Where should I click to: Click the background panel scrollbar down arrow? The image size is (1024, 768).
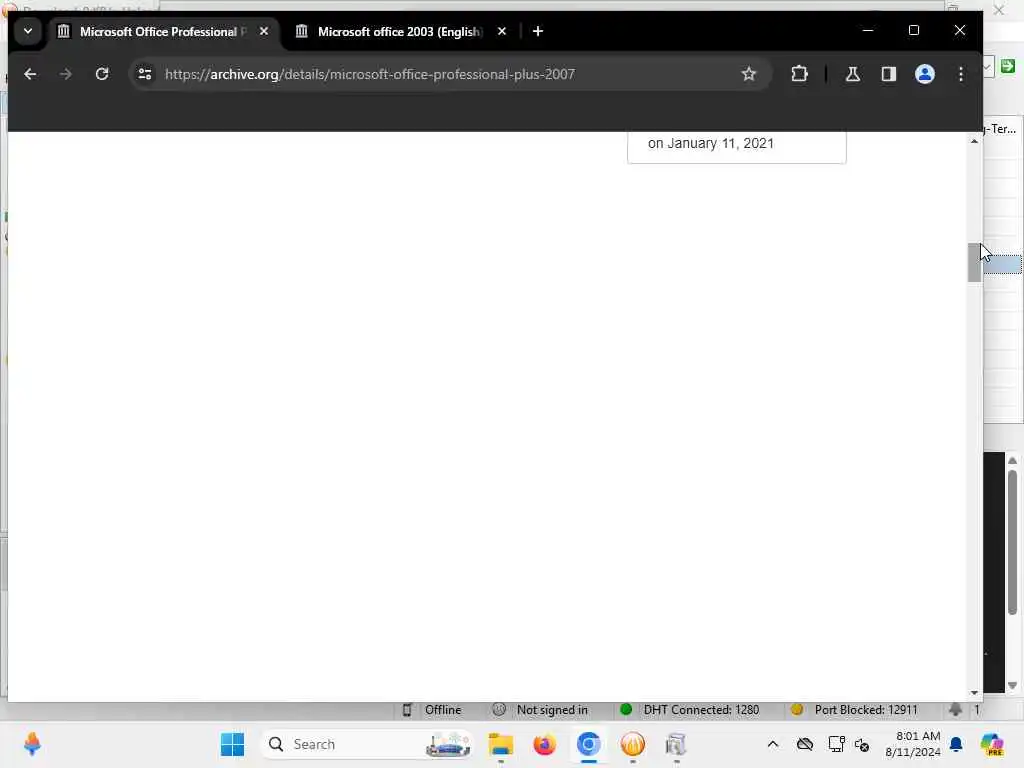[x=1012, y=685]
